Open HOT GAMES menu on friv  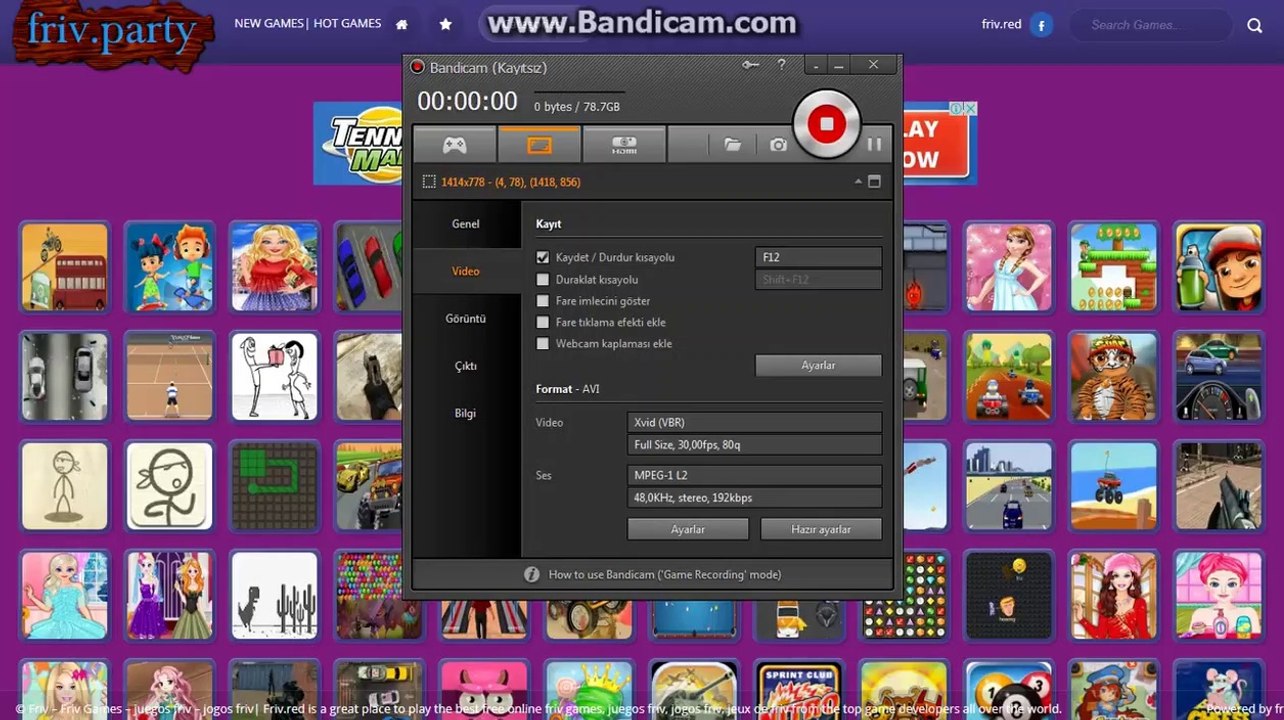[x=347, y=23]
